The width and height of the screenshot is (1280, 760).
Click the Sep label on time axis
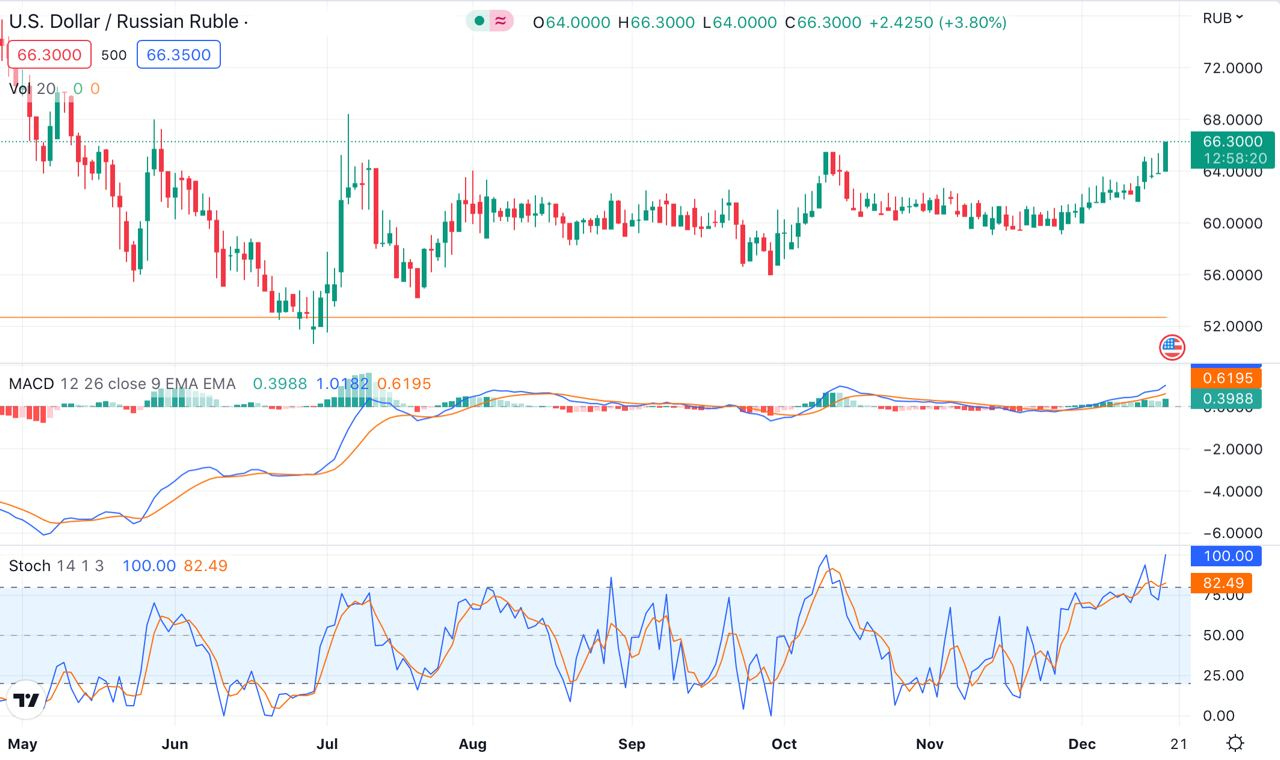click(632, 744)
